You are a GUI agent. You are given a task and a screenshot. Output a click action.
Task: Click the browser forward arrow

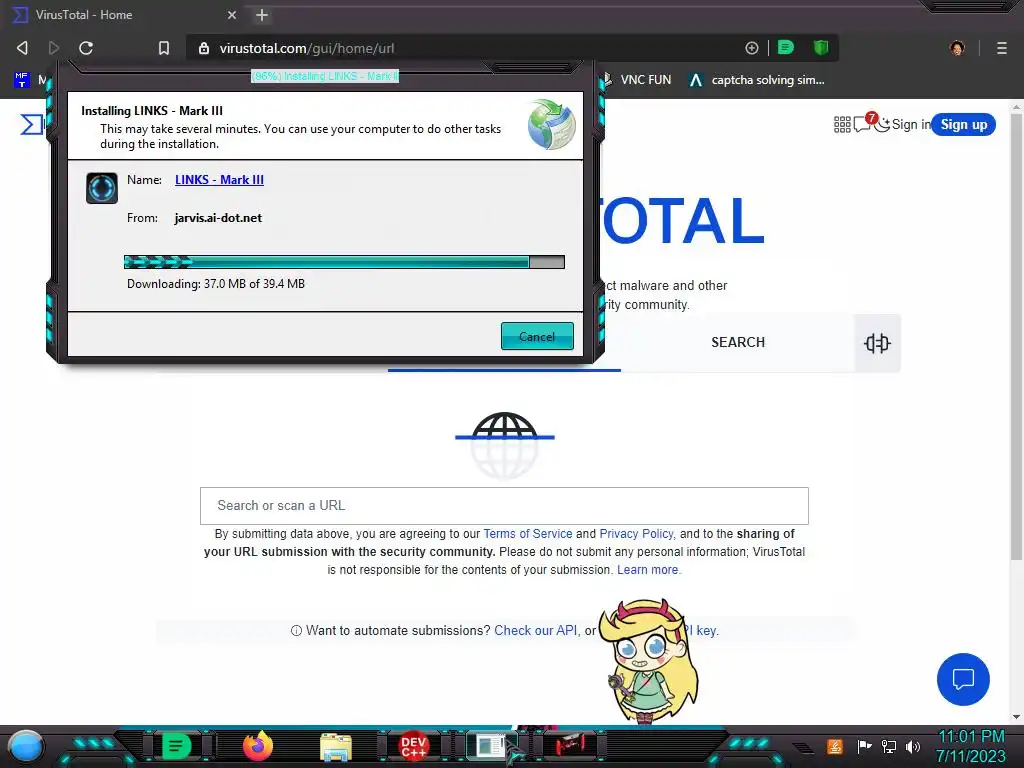tap(54, 48)
